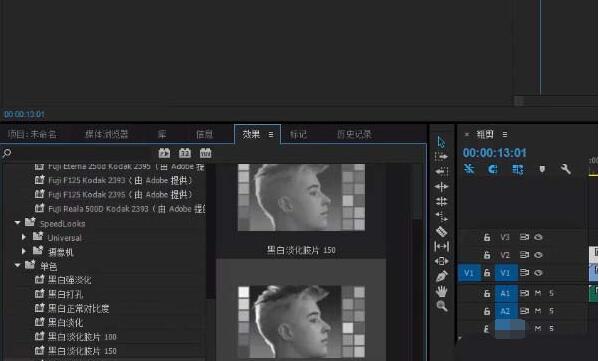Select the Hand tool
This screenshot has height=361, width=599.
pos(441,291)
